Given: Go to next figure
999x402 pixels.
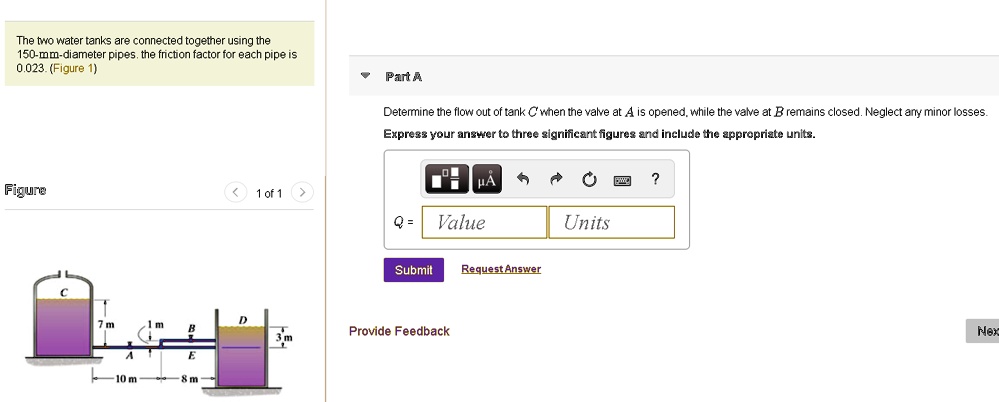Looking at the screenshot, I should point(303,193).
